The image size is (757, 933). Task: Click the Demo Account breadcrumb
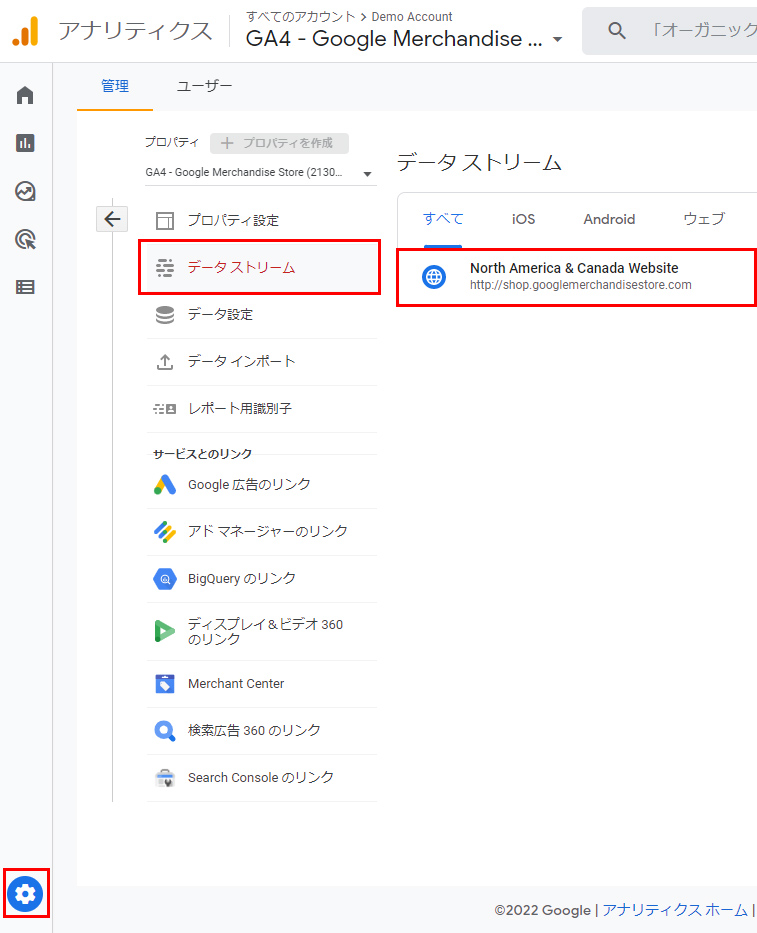412,17
